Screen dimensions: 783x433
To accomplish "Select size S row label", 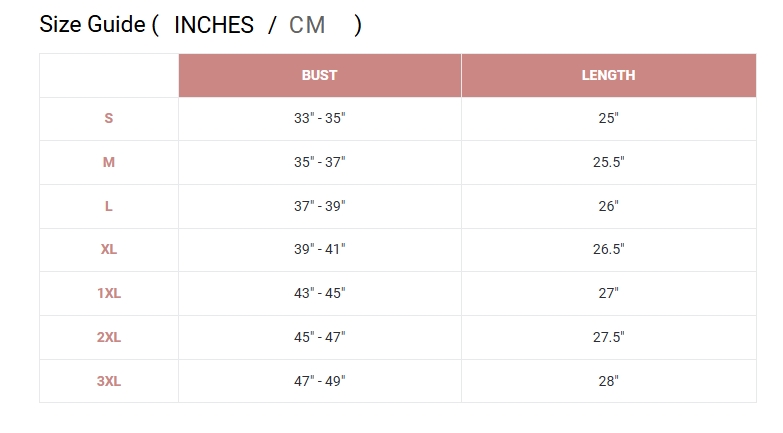I will (x=109, y=118).
